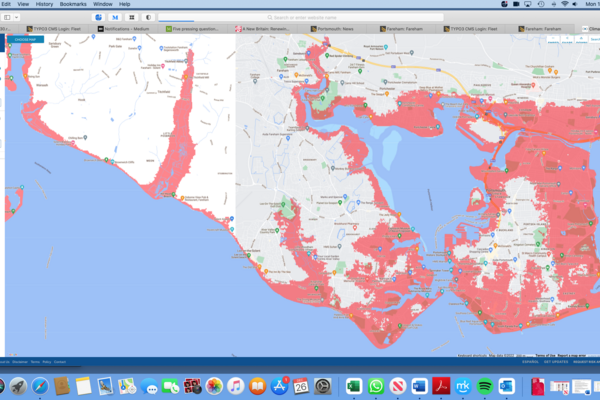Image resolution: width=600 pixels, height=400 pixels.
Task: Click the volume icon in the menu bar
Action: [575, 4]
